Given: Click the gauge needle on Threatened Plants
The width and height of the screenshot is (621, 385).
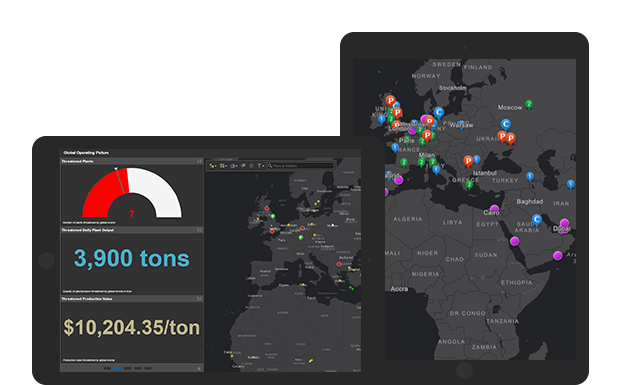Looking at the screenshot, I should point(120,181).
